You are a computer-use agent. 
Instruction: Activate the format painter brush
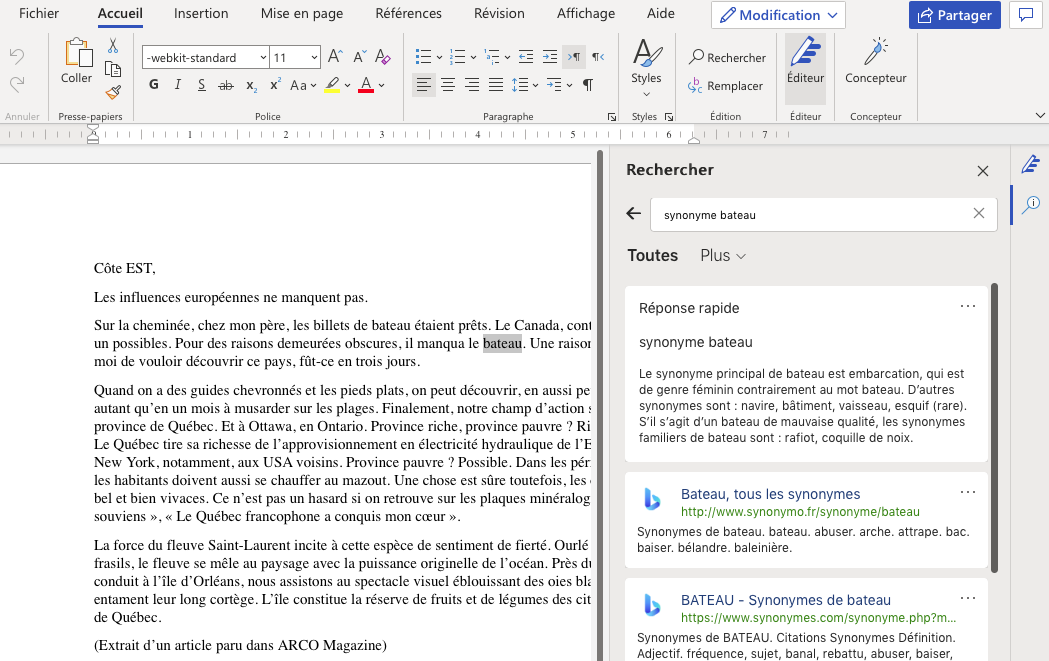tap(113, 92)
